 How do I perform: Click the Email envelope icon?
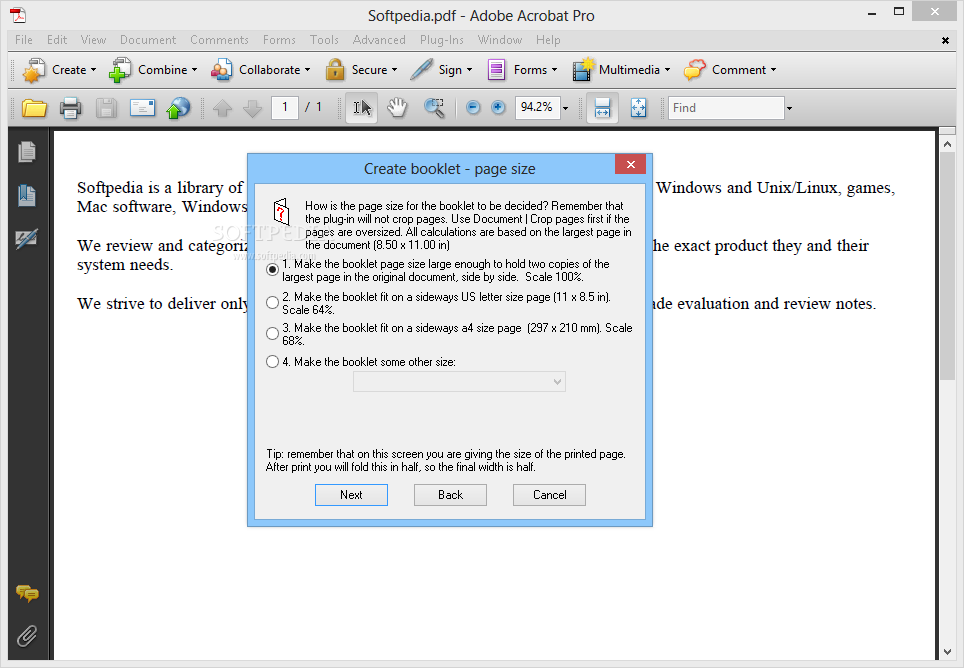click(142, 108)
